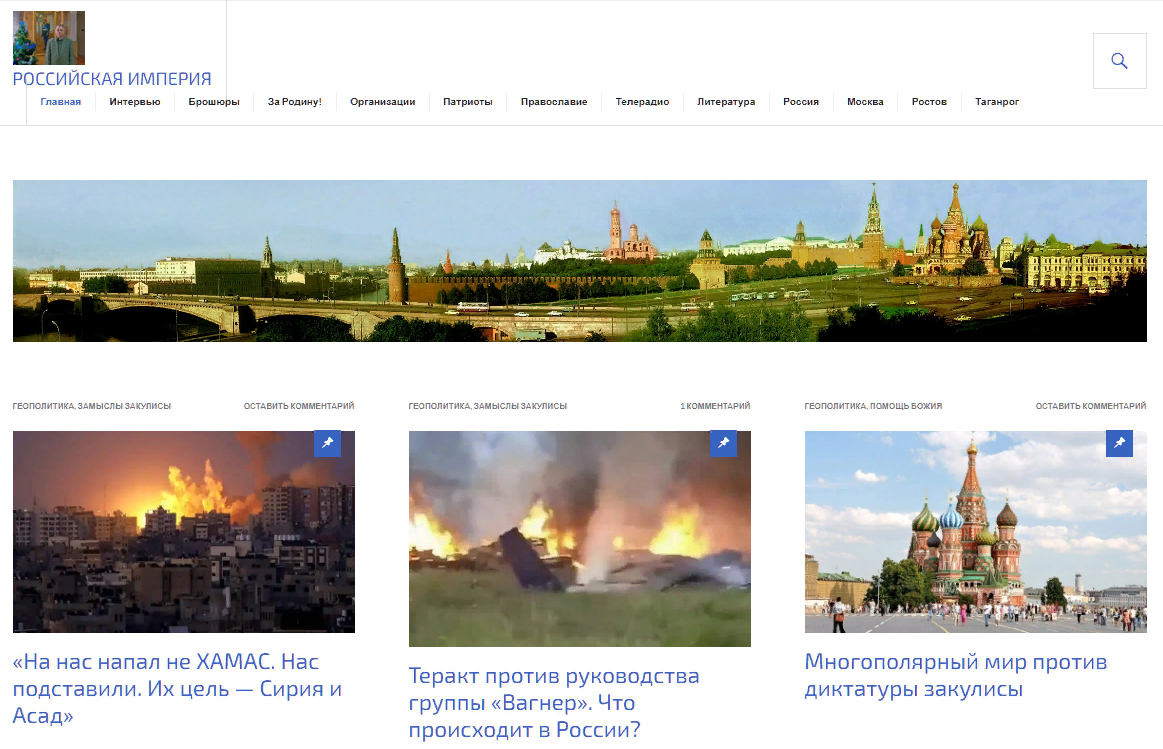
Task: Open article Многополярный мир против диктатуры закулисы
Action: [956, 675]
